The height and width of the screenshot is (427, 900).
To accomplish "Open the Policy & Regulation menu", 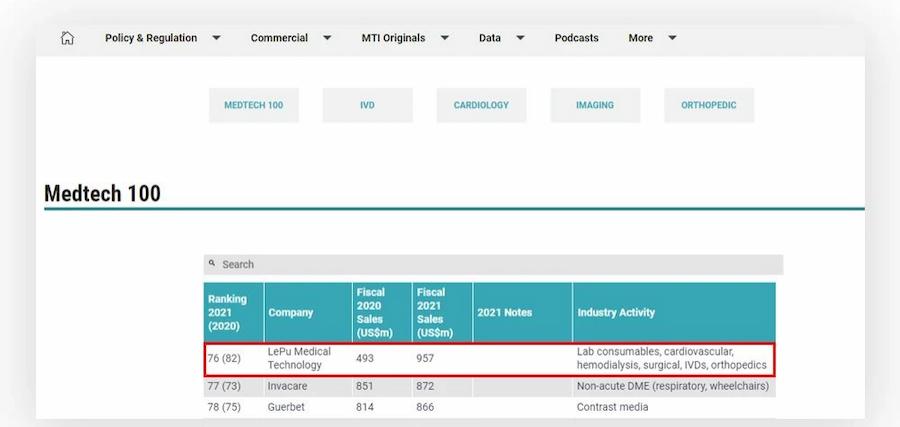I will tap(151, 38).
